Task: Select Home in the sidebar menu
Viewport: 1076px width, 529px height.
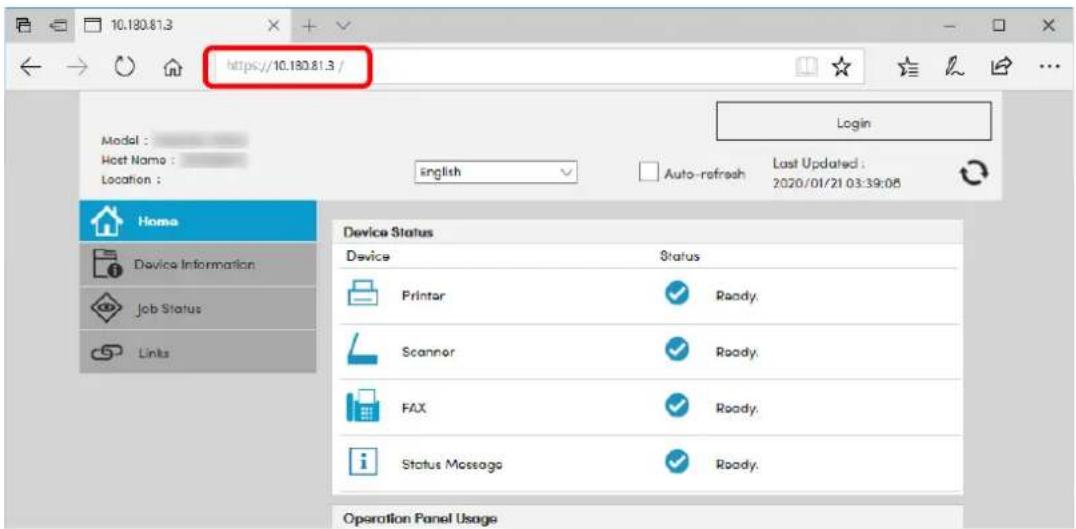Action: tap(198, 222)
